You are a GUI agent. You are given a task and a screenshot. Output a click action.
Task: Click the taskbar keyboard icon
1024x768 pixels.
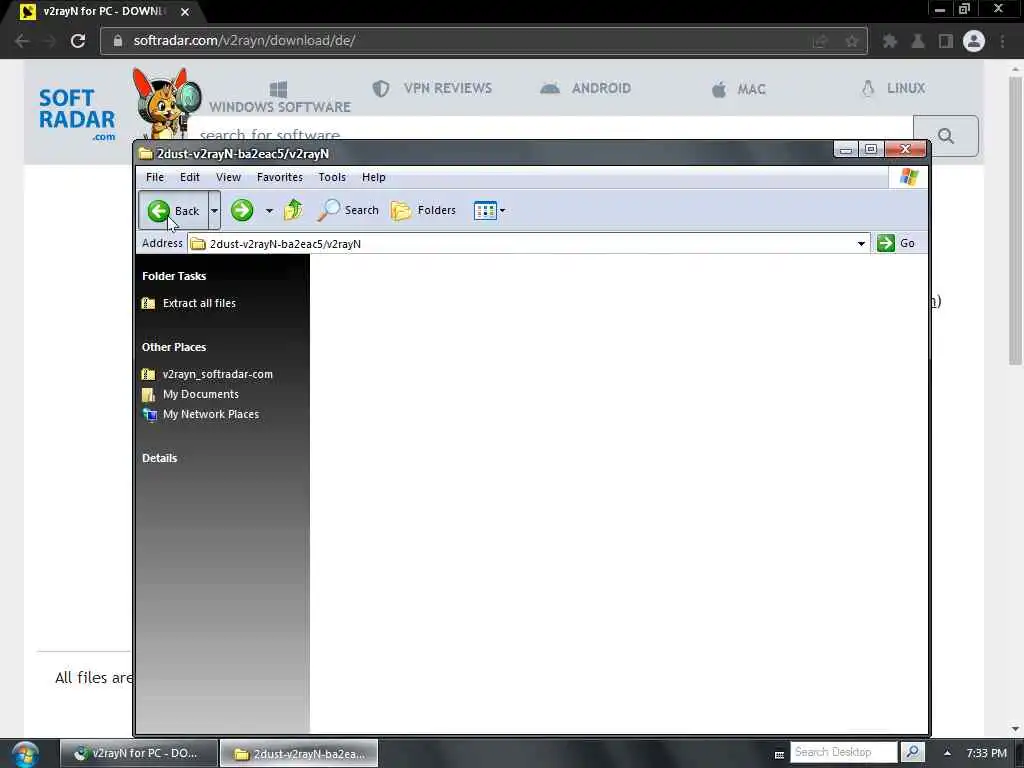point(779,755)
